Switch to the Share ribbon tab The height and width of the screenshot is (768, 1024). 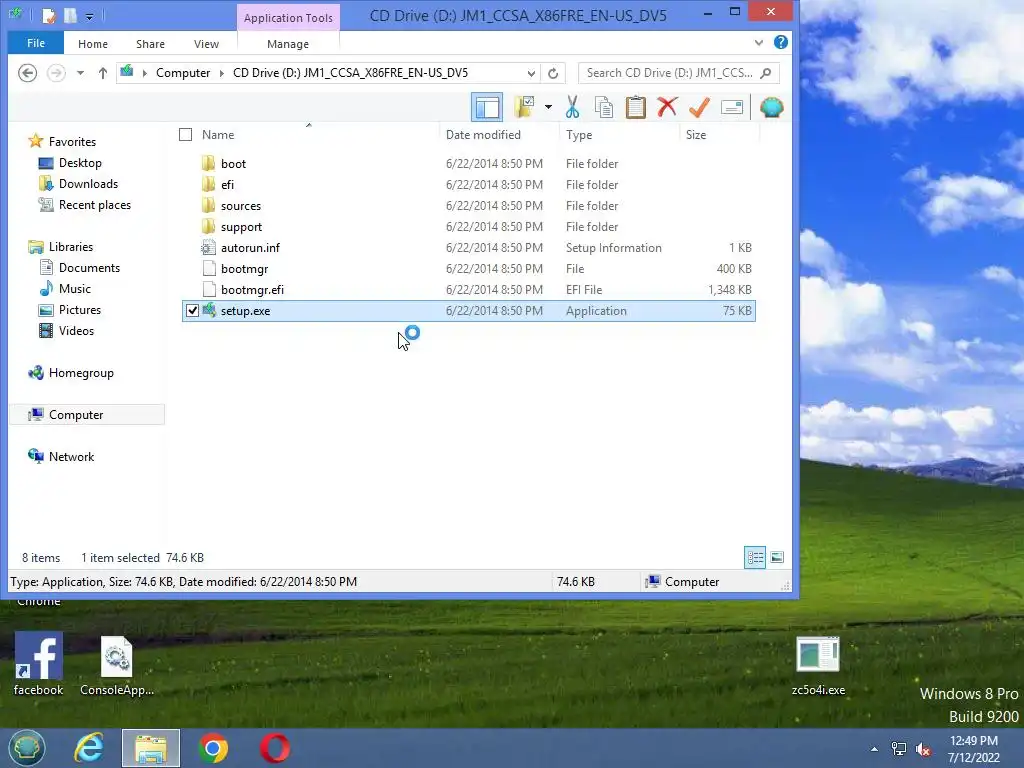[x=150, y=44]
